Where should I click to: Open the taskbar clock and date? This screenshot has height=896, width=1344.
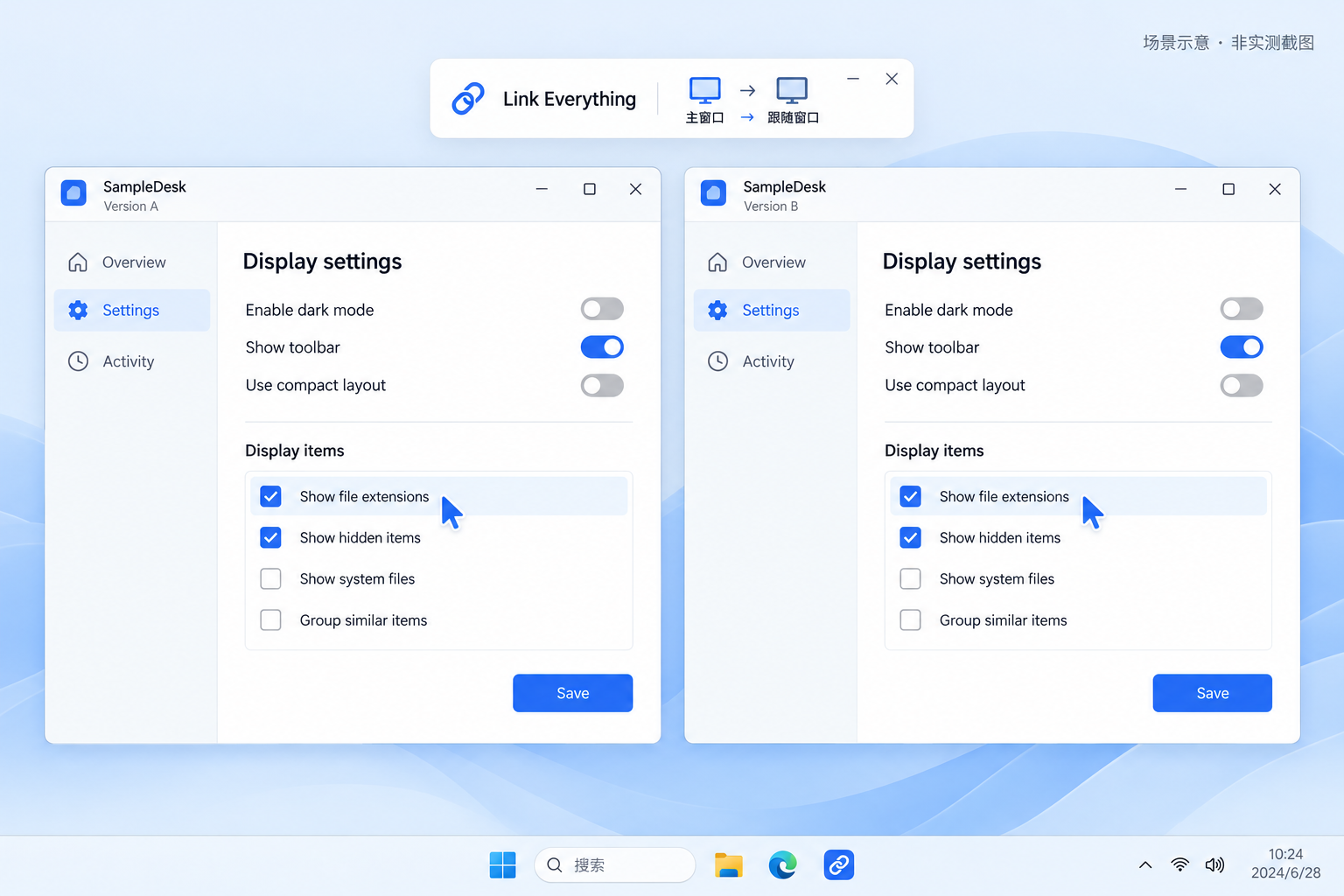click(x=1285, y=864)
